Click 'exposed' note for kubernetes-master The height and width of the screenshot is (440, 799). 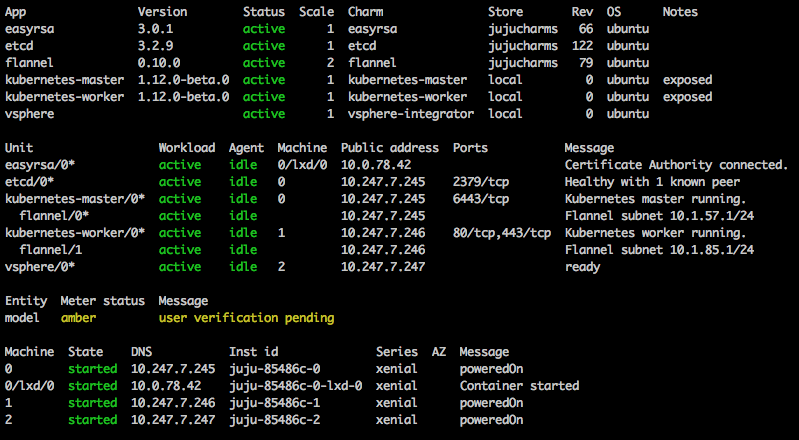[687, 80]
